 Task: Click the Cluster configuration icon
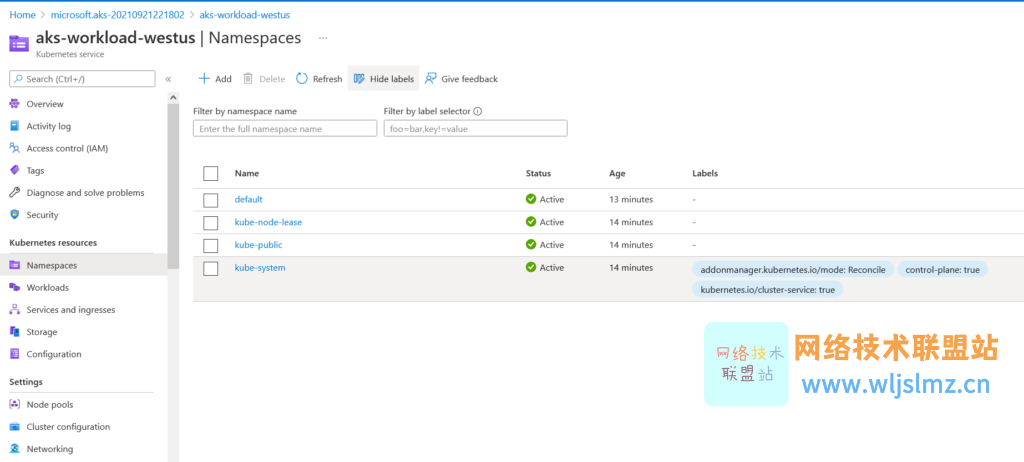[x=14, y=427]
